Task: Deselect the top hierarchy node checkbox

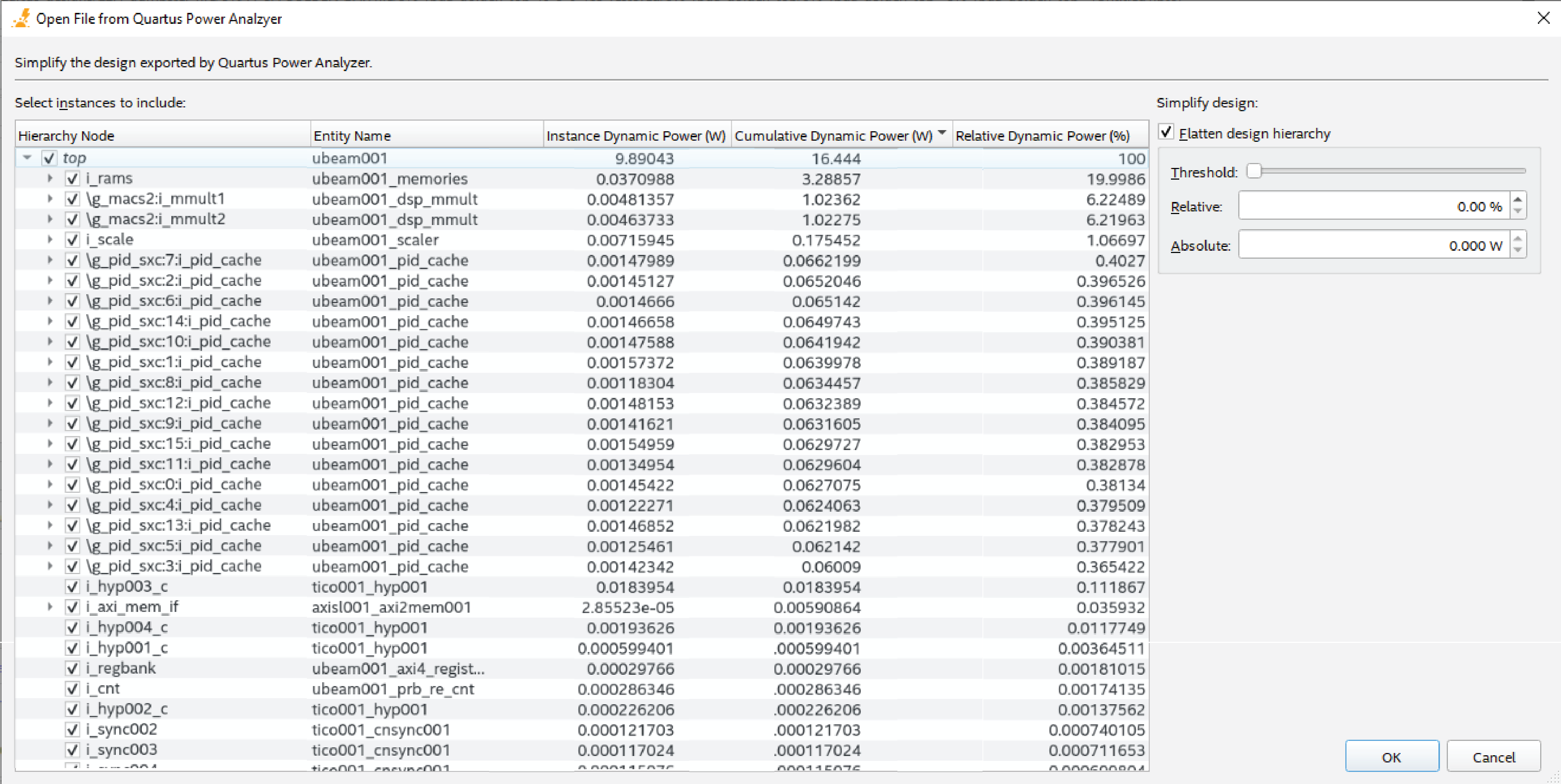Action: (x=49, y=158)
